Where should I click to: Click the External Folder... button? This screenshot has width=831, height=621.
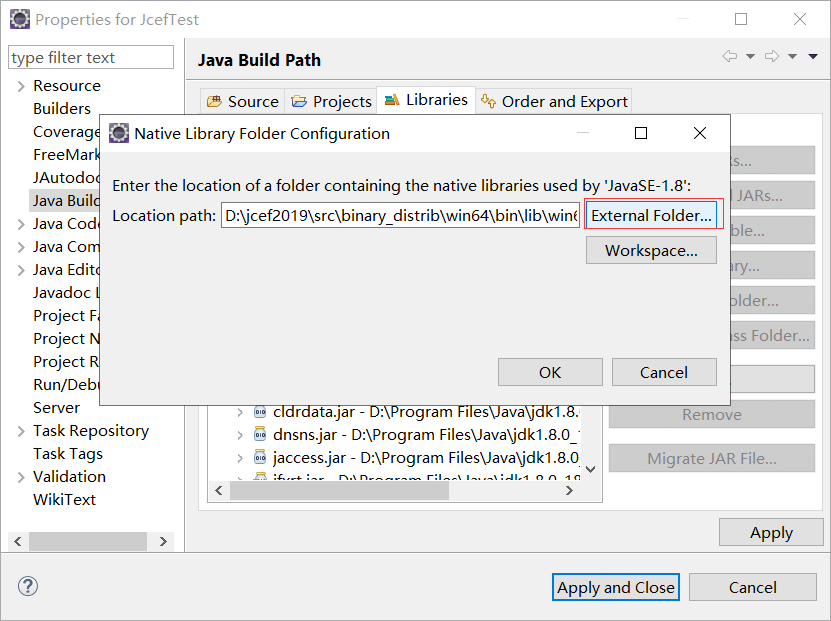(652, 215)
